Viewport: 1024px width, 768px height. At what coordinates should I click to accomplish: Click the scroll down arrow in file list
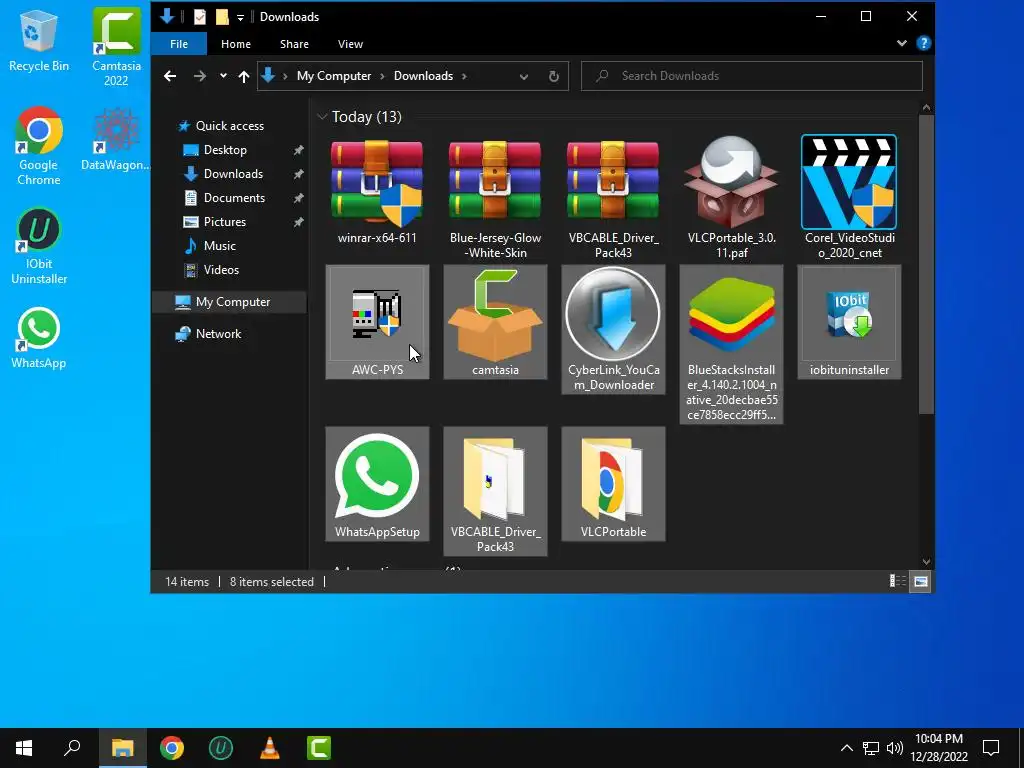(926, 562)
